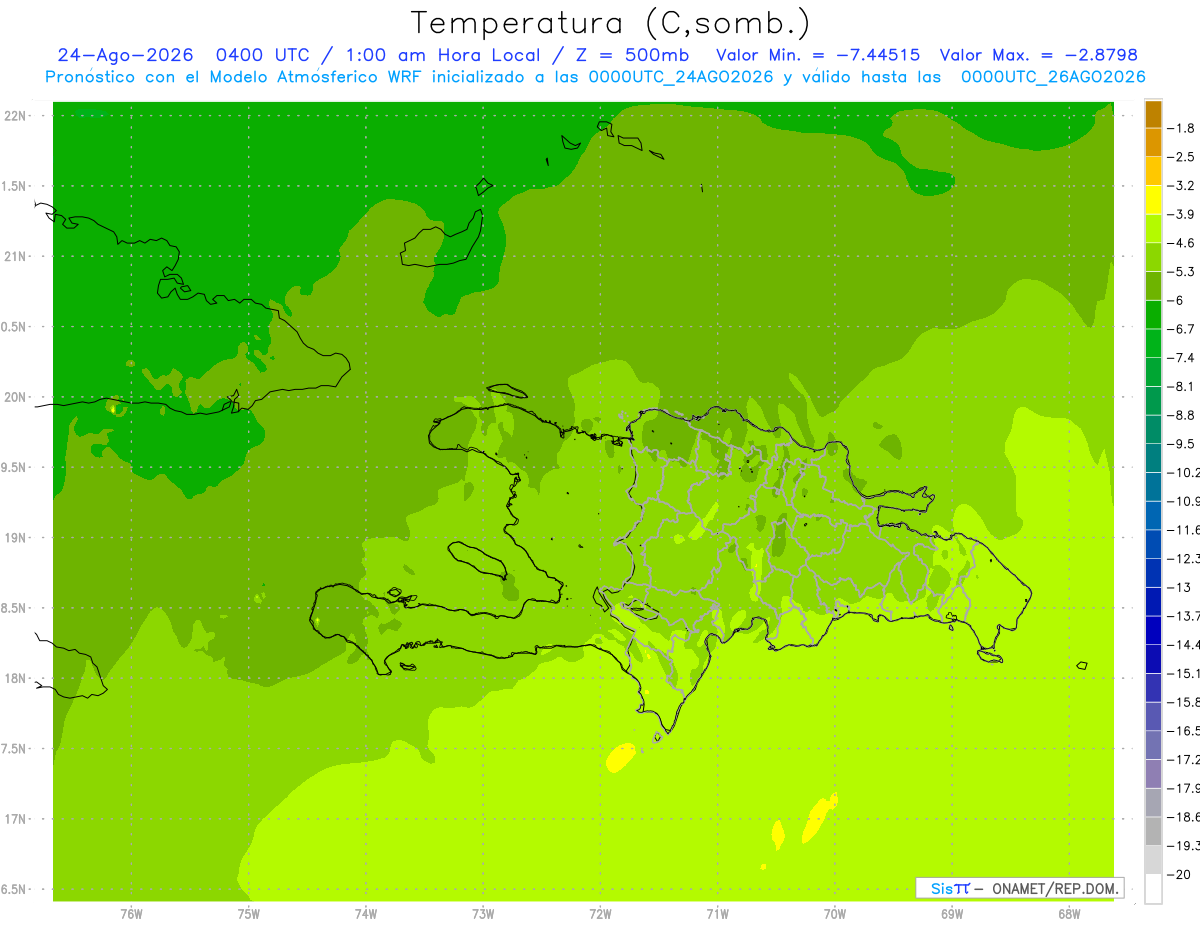Click the yellow swatch between -3.2 and -3.9
Viewport: 1200px width, 927px height.
click(x=1153, y=200)
